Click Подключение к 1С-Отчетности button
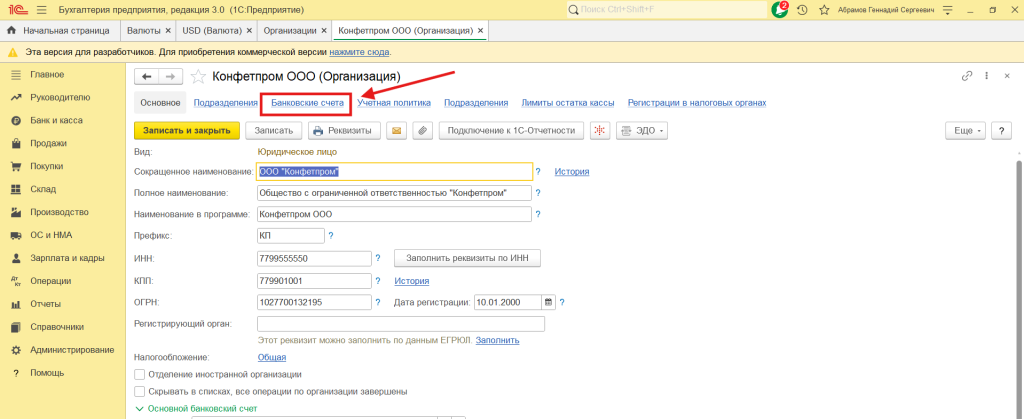 click(x=511, y=131)
